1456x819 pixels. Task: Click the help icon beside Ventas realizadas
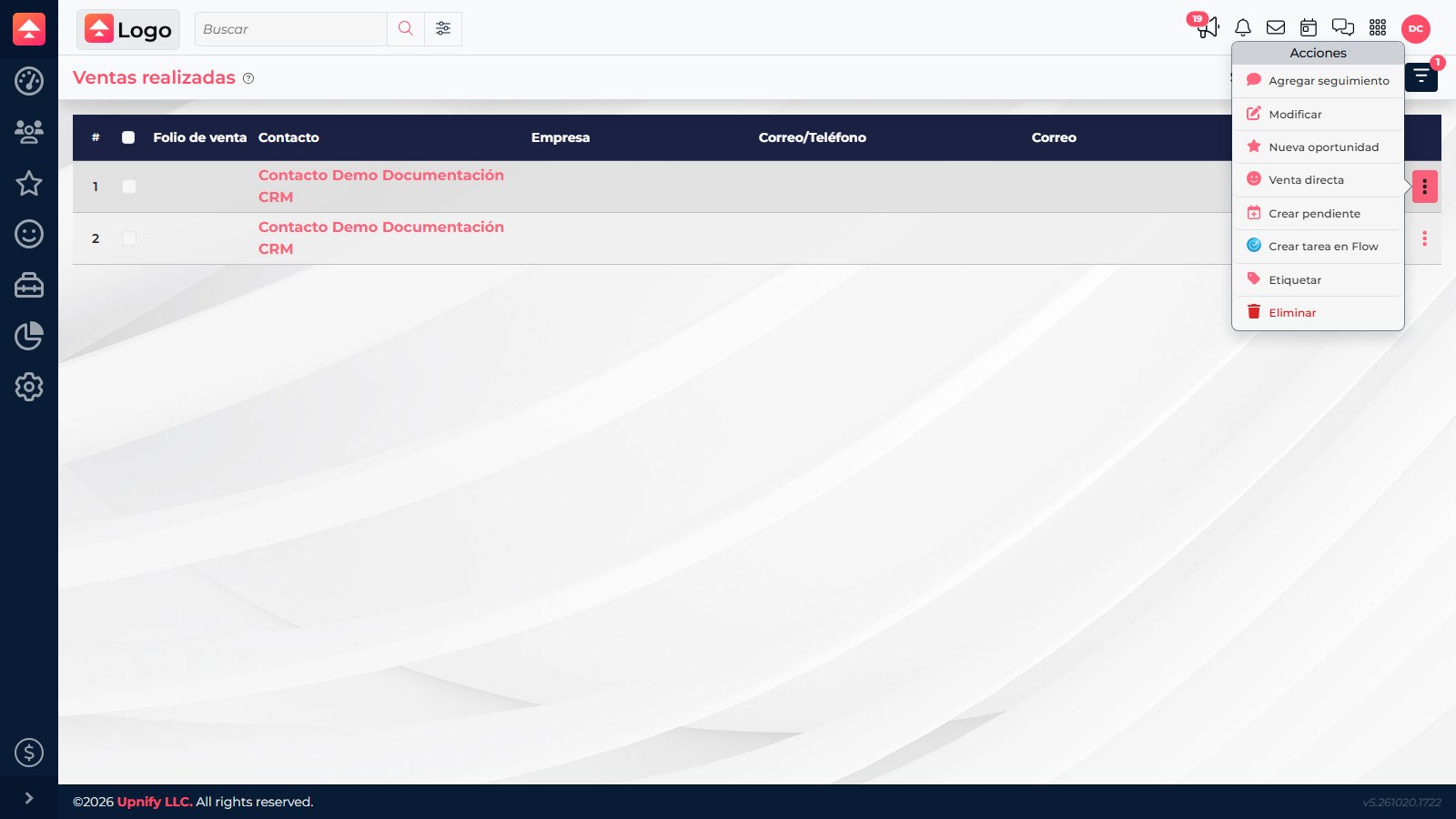(x=248, y=78)
